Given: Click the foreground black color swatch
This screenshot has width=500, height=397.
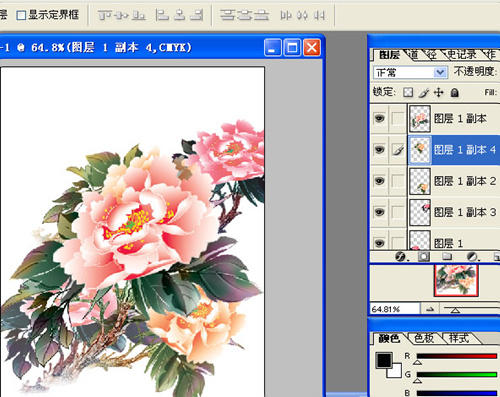Looking at the screenshot, I should click(x=383, y=360).
